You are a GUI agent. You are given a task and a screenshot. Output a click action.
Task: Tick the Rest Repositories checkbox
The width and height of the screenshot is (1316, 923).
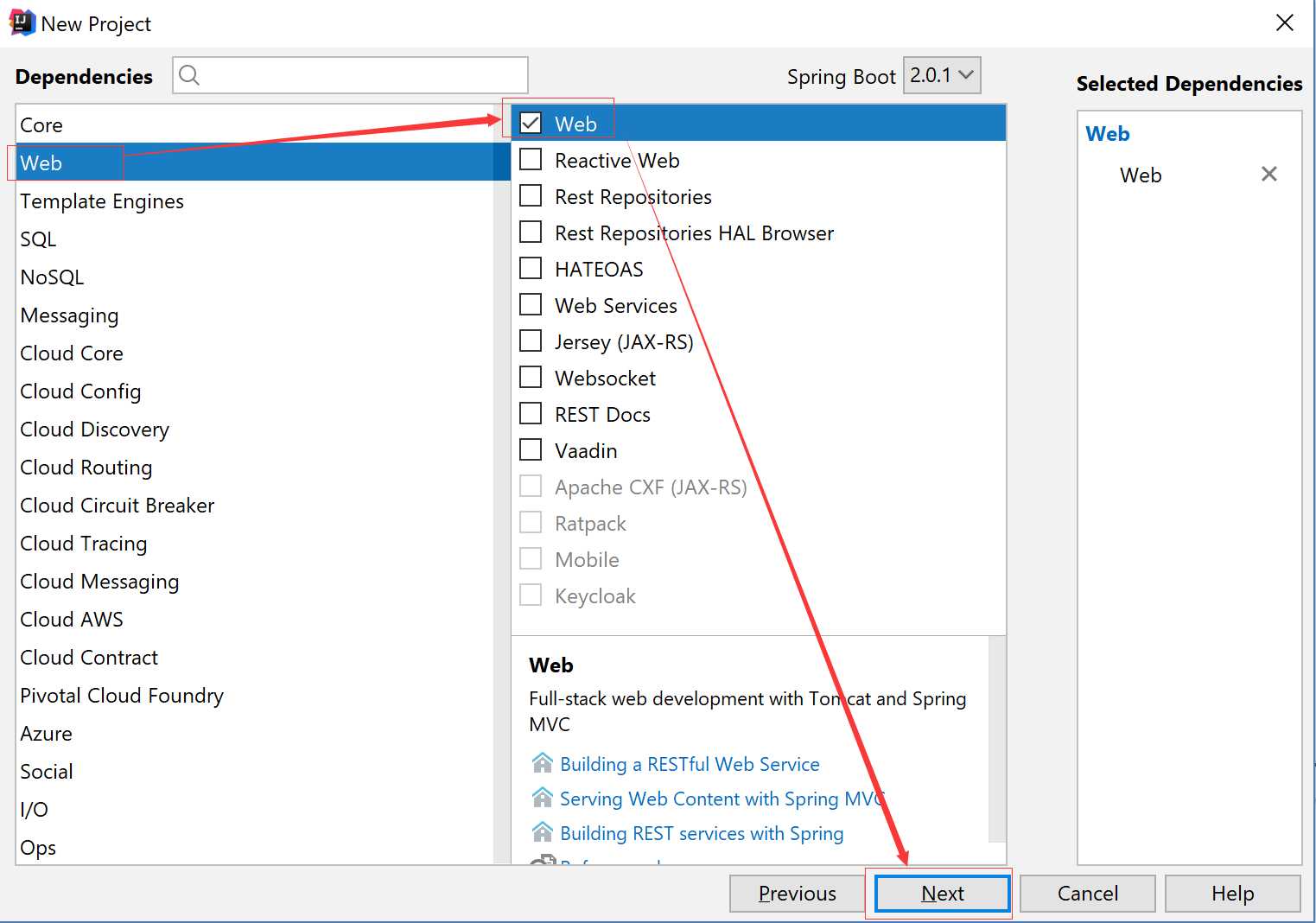click(x=531, y=196)
